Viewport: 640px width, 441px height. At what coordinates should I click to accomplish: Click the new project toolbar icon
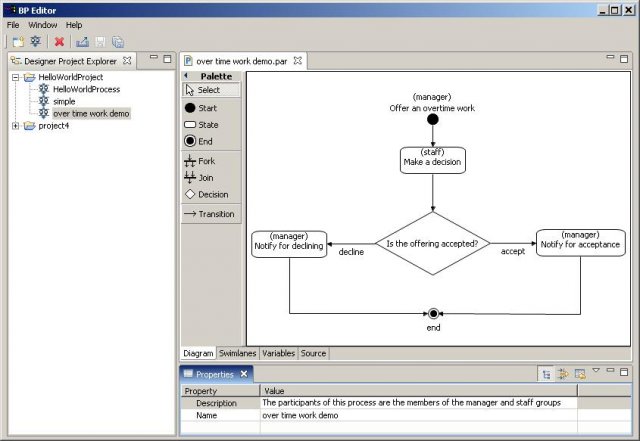coord(17,42)
